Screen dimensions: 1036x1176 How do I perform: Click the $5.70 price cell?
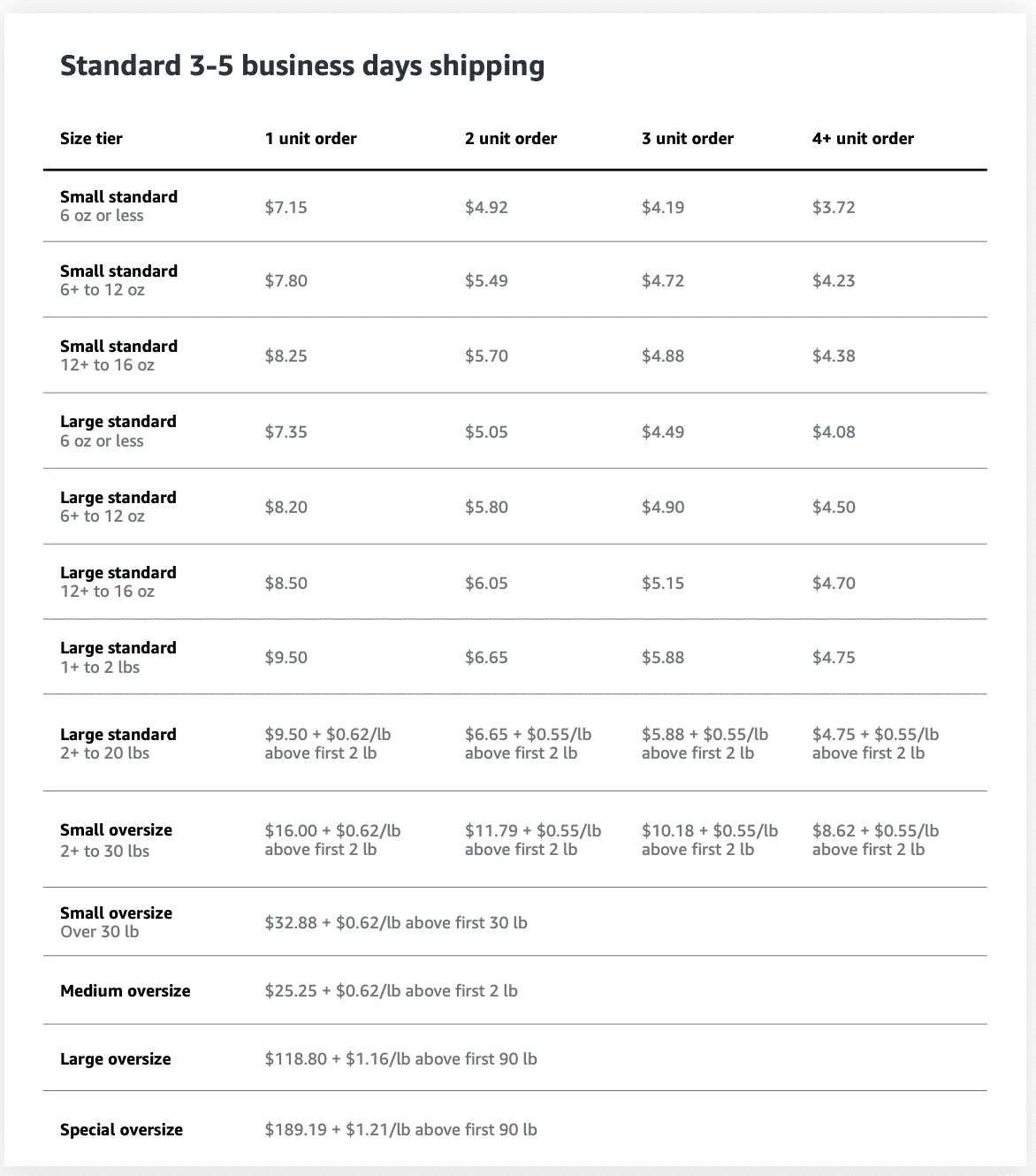pyautogui.click(x=486, y=356)
